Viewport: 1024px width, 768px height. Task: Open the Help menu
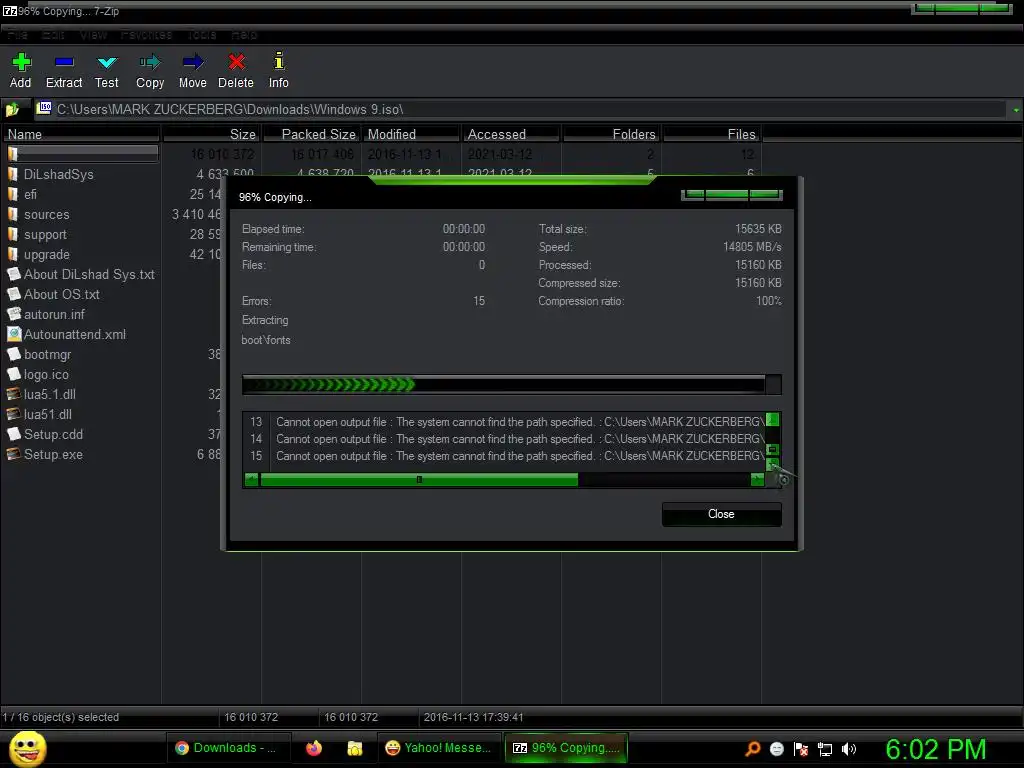[244, 35]
